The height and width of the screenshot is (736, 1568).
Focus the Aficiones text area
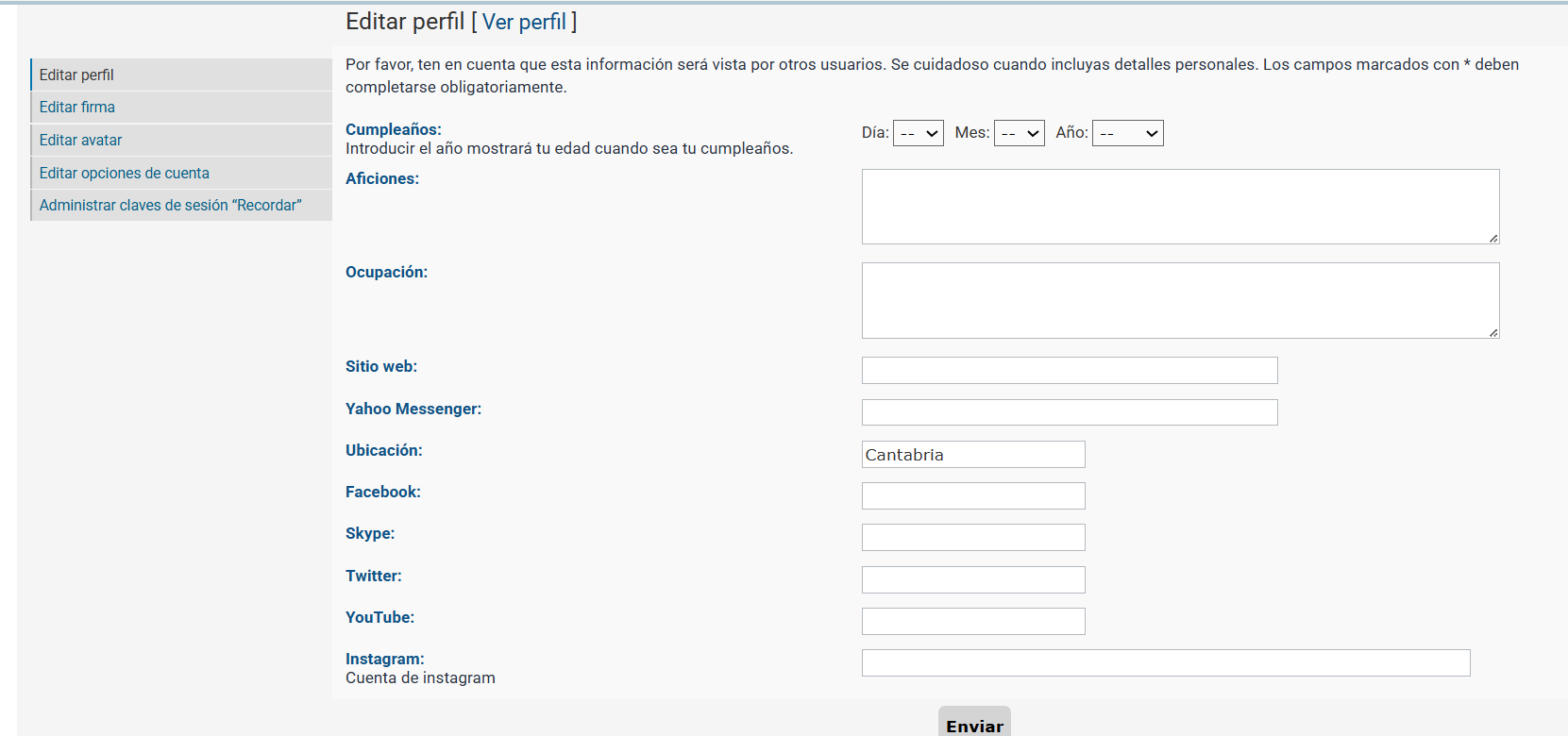(x=1180, y=207)
